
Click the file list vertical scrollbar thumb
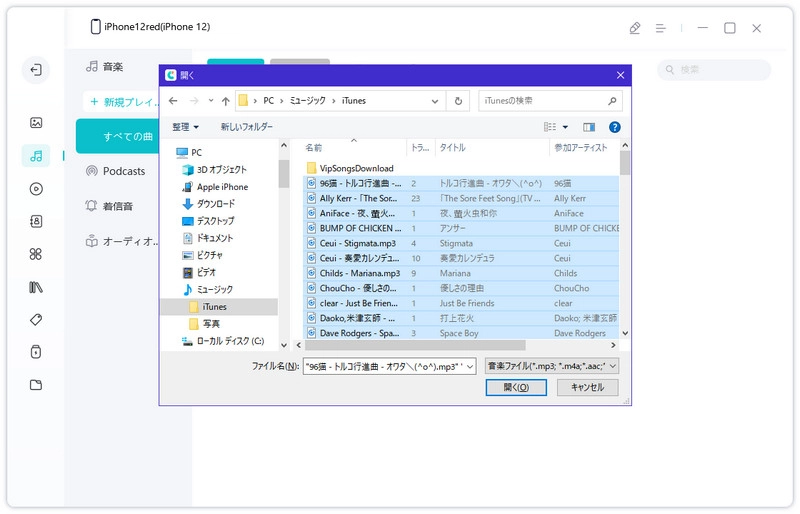[x=625, y=163]
